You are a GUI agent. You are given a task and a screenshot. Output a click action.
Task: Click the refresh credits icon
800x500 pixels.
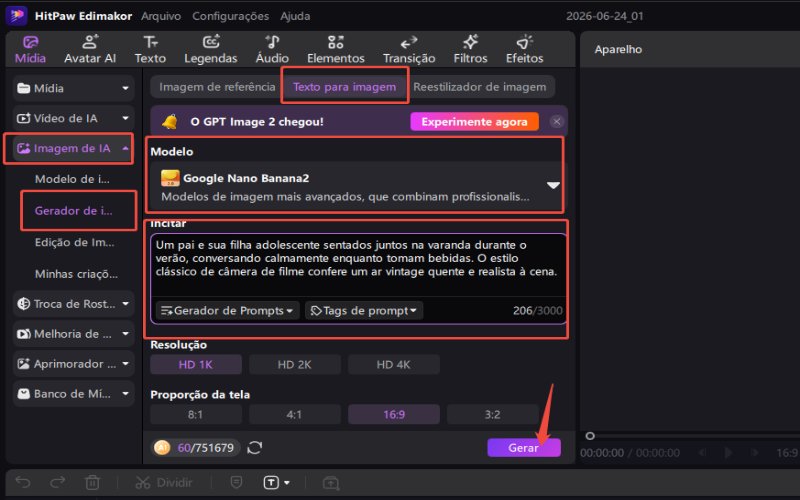[255, 448]
